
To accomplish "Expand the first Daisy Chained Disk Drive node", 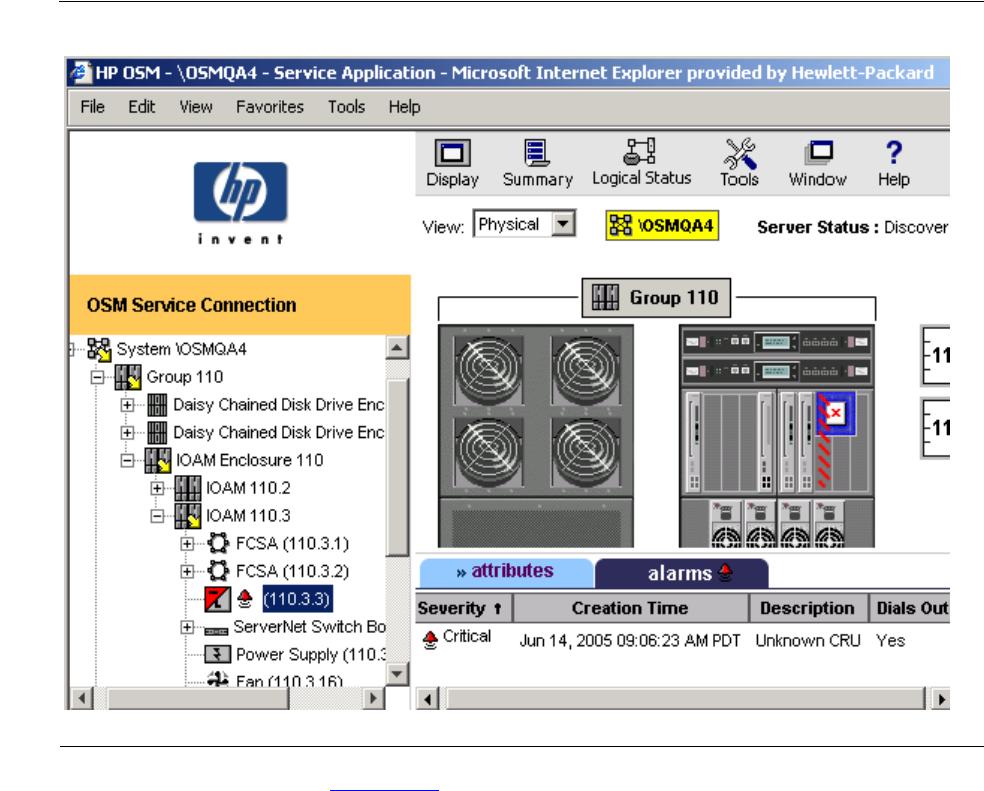I will pos(127,405).
